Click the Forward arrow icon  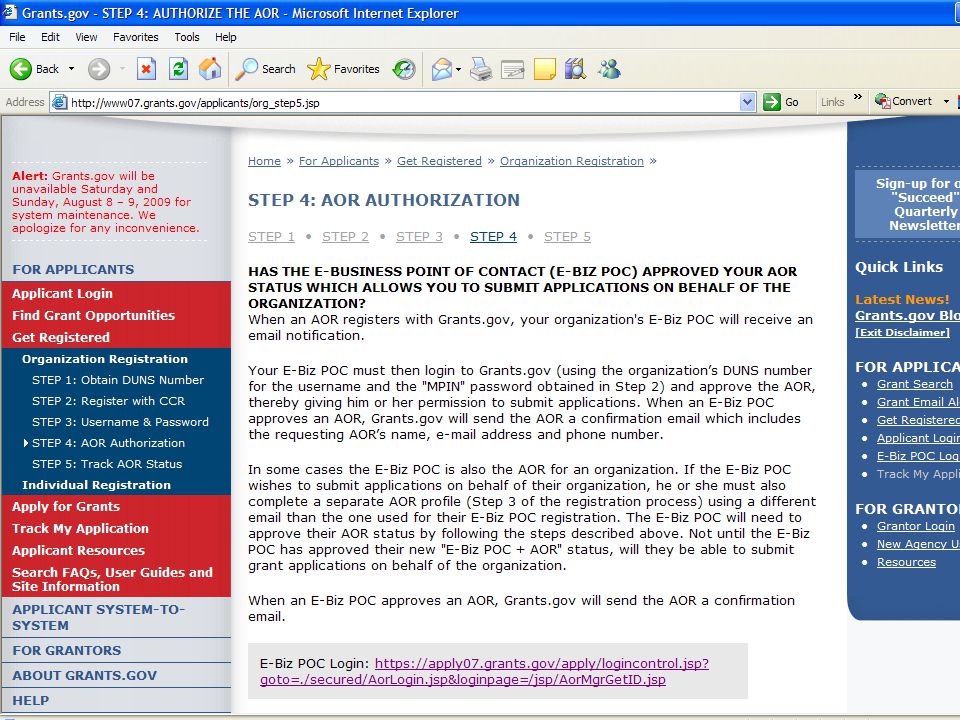[99, 69]
